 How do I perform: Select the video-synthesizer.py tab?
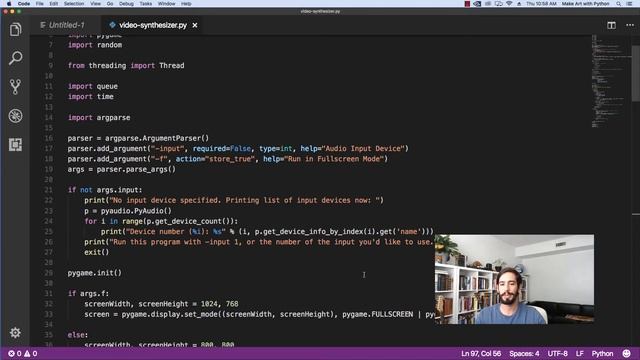(153, 25)
